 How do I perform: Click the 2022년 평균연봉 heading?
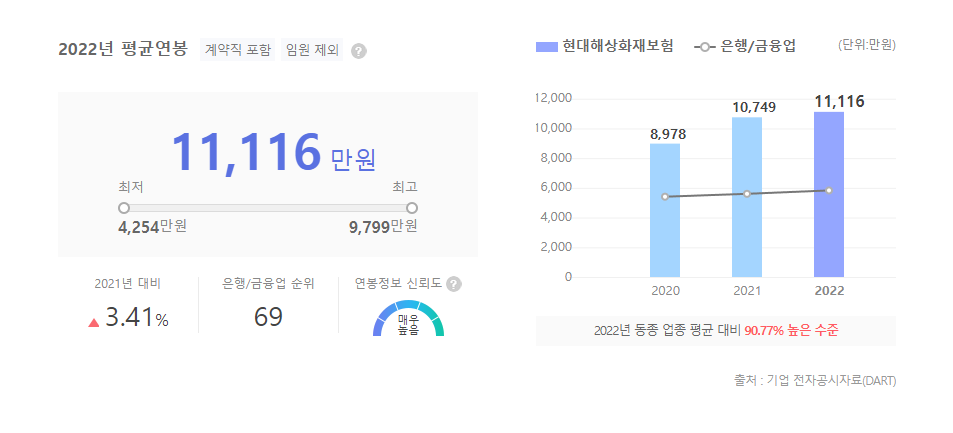point(123,49)
